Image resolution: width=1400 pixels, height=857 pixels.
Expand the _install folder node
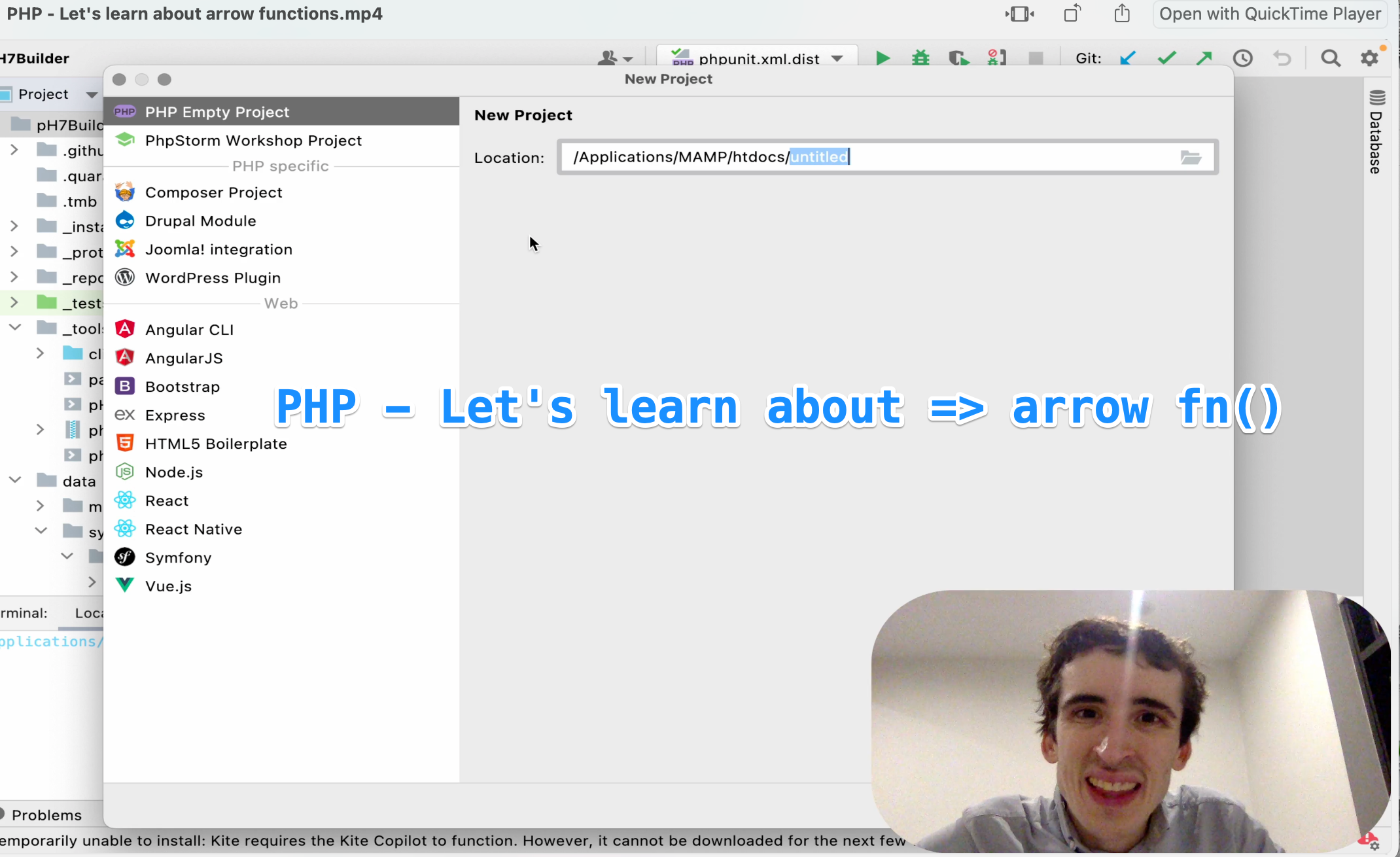tap(14, 226)
